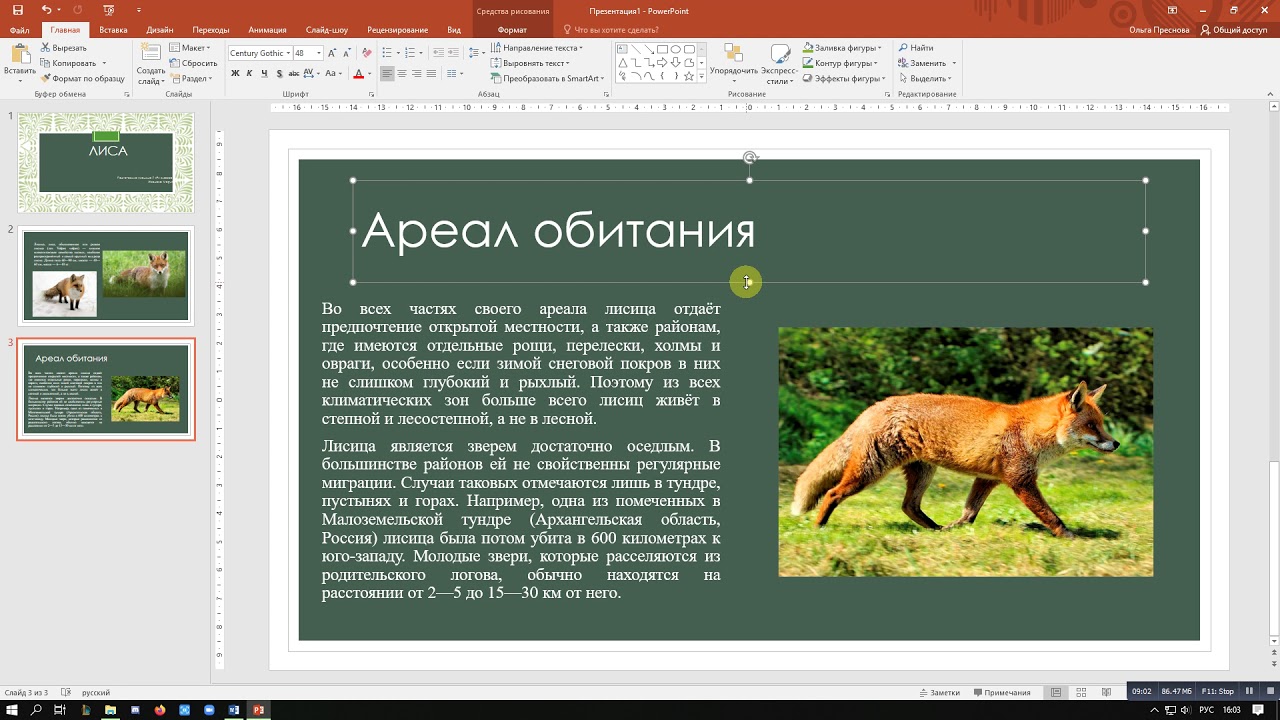1280x720 pixels.
Task: Open shape effects (Эффекты фигуры)
Action: point(844,78)
